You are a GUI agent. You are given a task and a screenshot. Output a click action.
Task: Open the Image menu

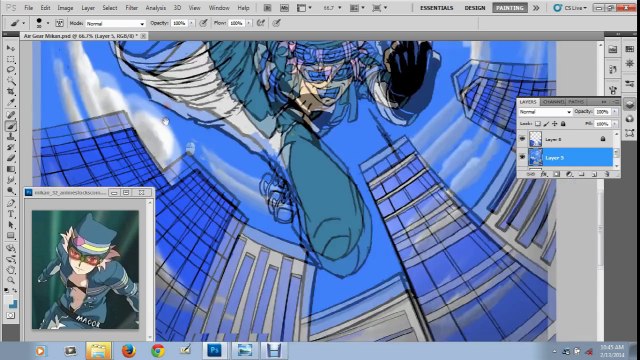(65, 8)
